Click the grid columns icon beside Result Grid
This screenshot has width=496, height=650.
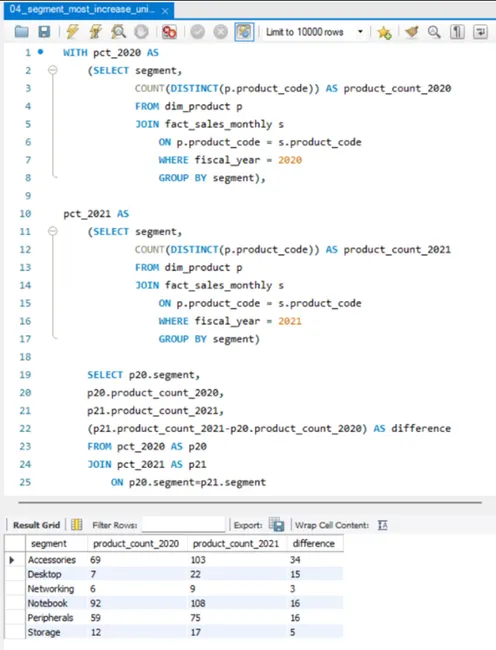point(76,525)
